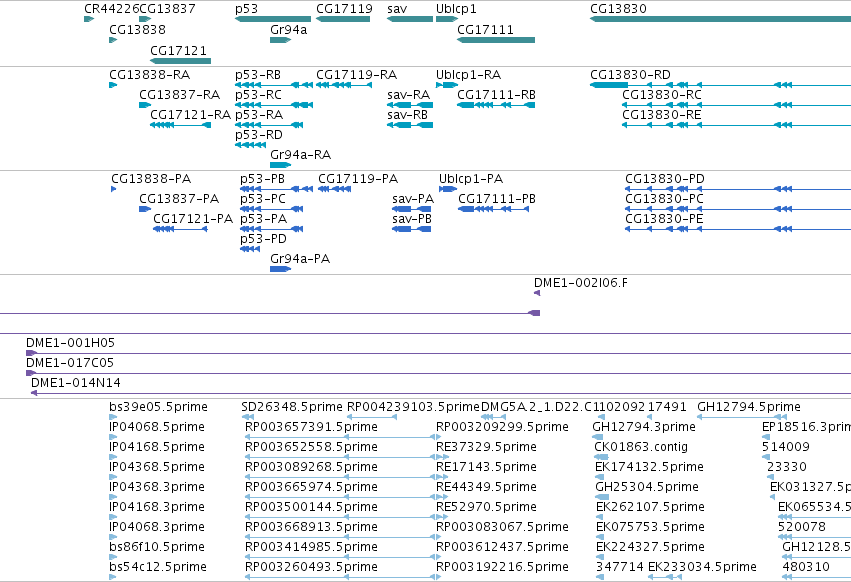This screenshot has width=851, height=582.
Task: Click EST SD26348.5prime
Action: (292, 407)
